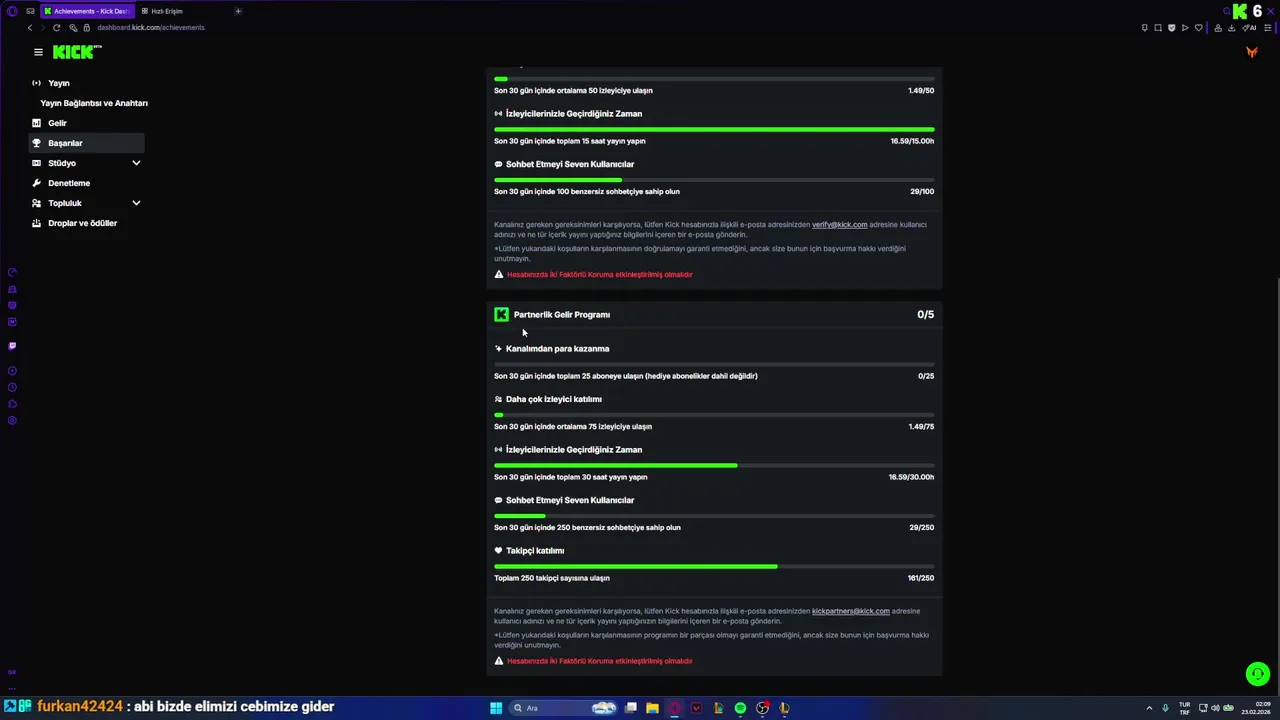Click the 29/250 unique chatters value
The width and height of the screenshot is (1280, 720).
(x=921, y=528)
